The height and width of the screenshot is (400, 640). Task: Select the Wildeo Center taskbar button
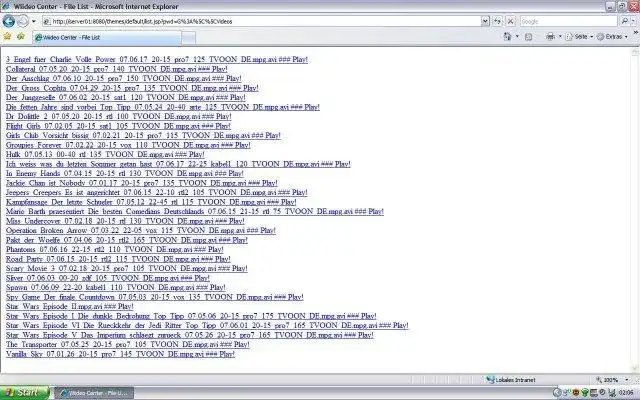94,393
